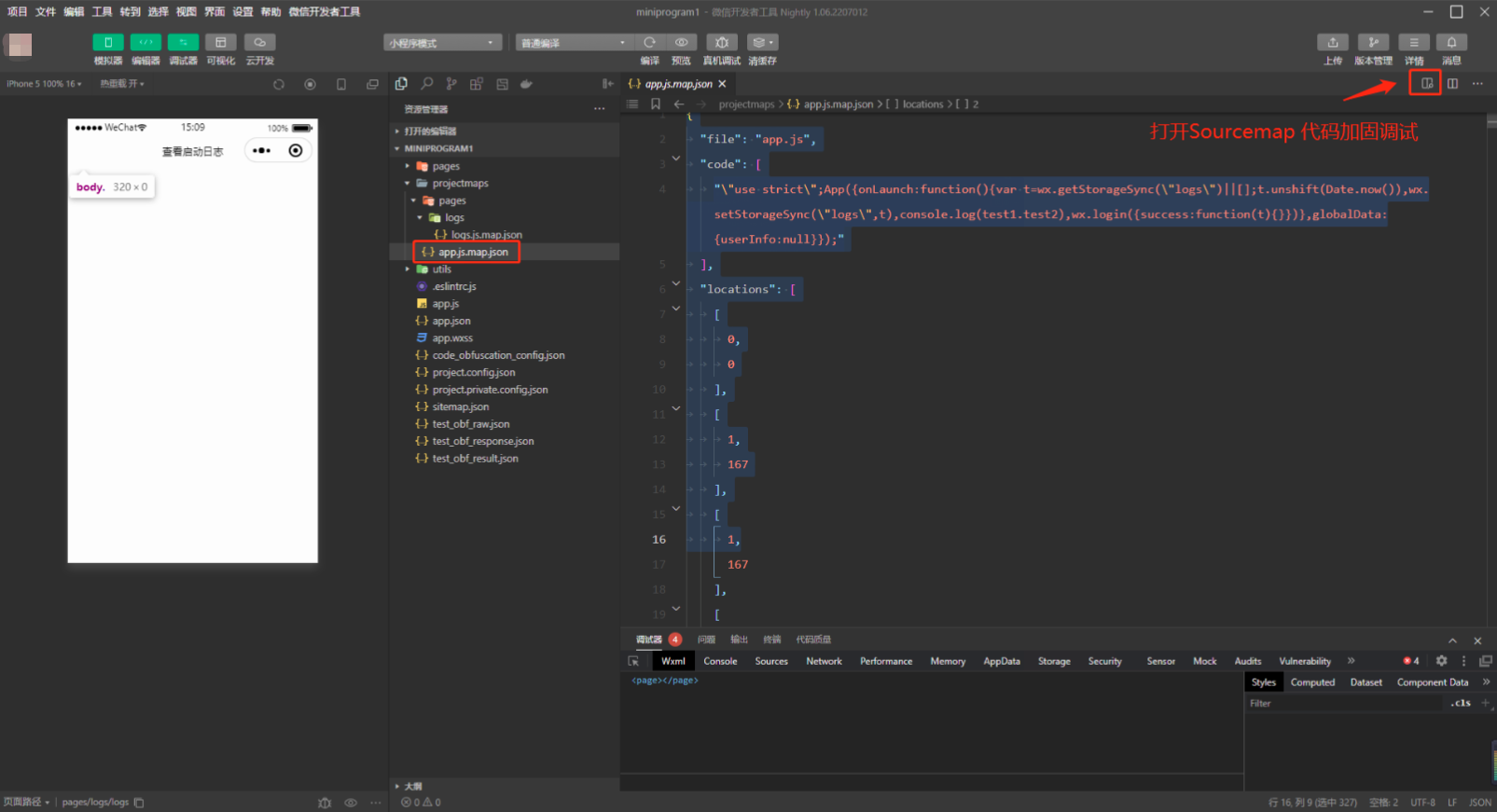This screenshot has width=1497, height=812.
Task: Open the explorer files icon
Action: 401,84
